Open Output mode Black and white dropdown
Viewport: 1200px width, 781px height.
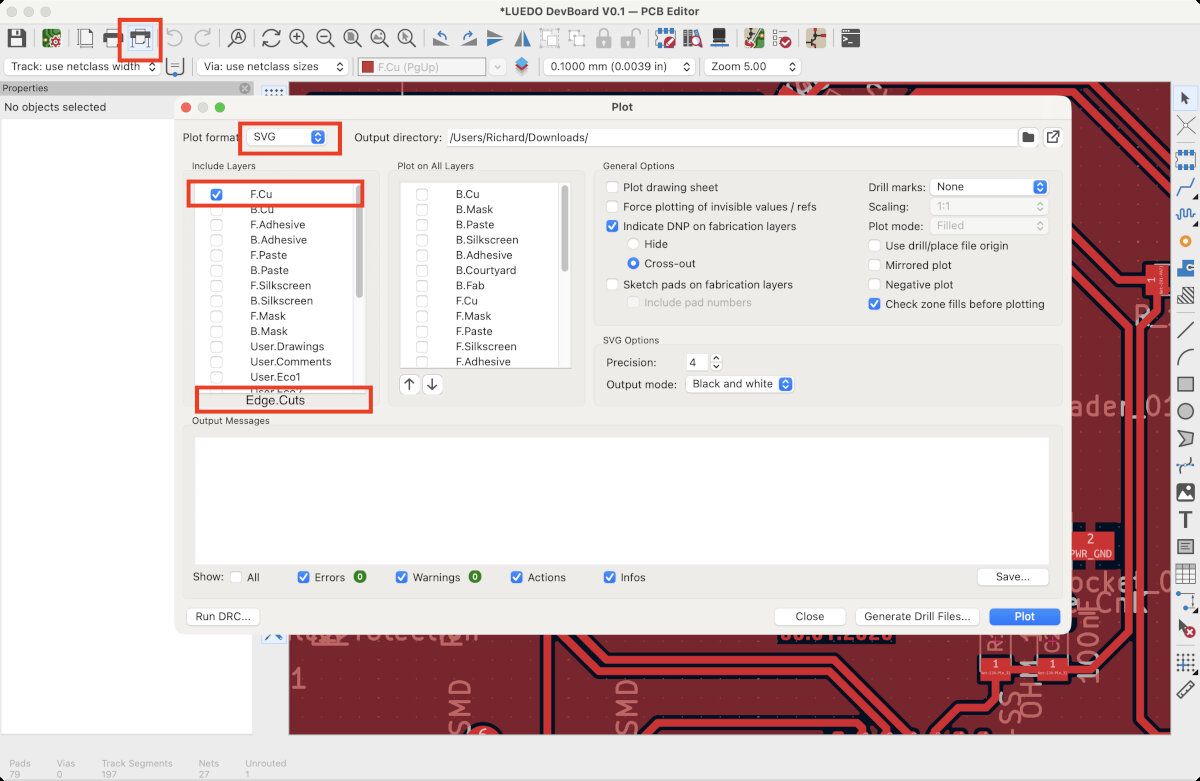coord(739,384)
